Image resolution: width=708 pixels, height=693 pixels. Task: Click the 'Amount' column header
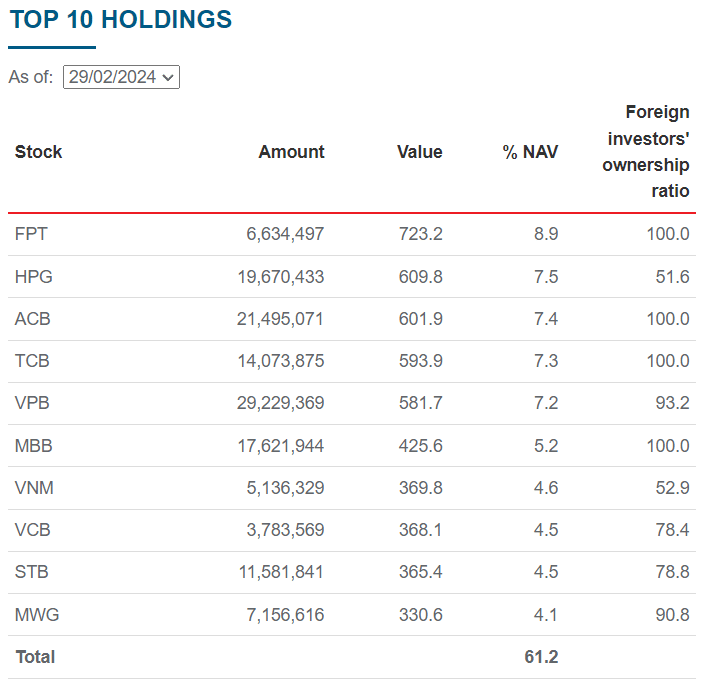pos(291,152)
